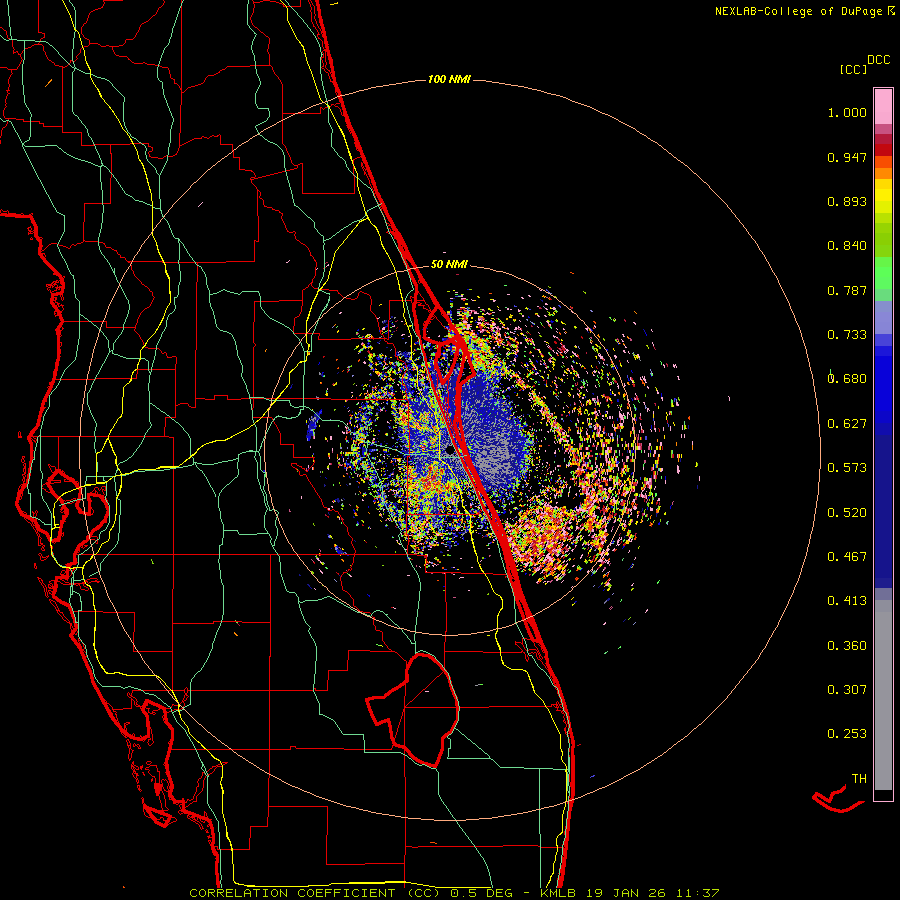This screenshot has height=900, width=900.
Task: Select the 0.733 legend value
Action: point(847,335)
